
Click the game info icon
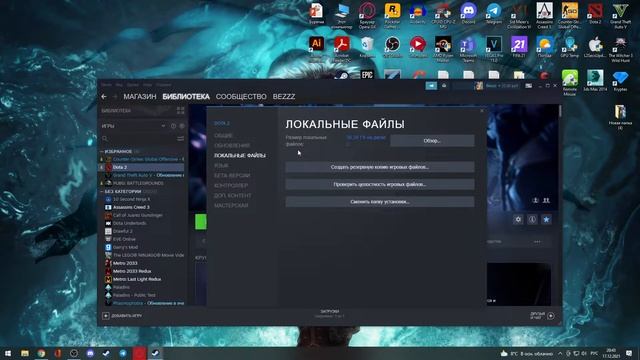coord(532,220)
